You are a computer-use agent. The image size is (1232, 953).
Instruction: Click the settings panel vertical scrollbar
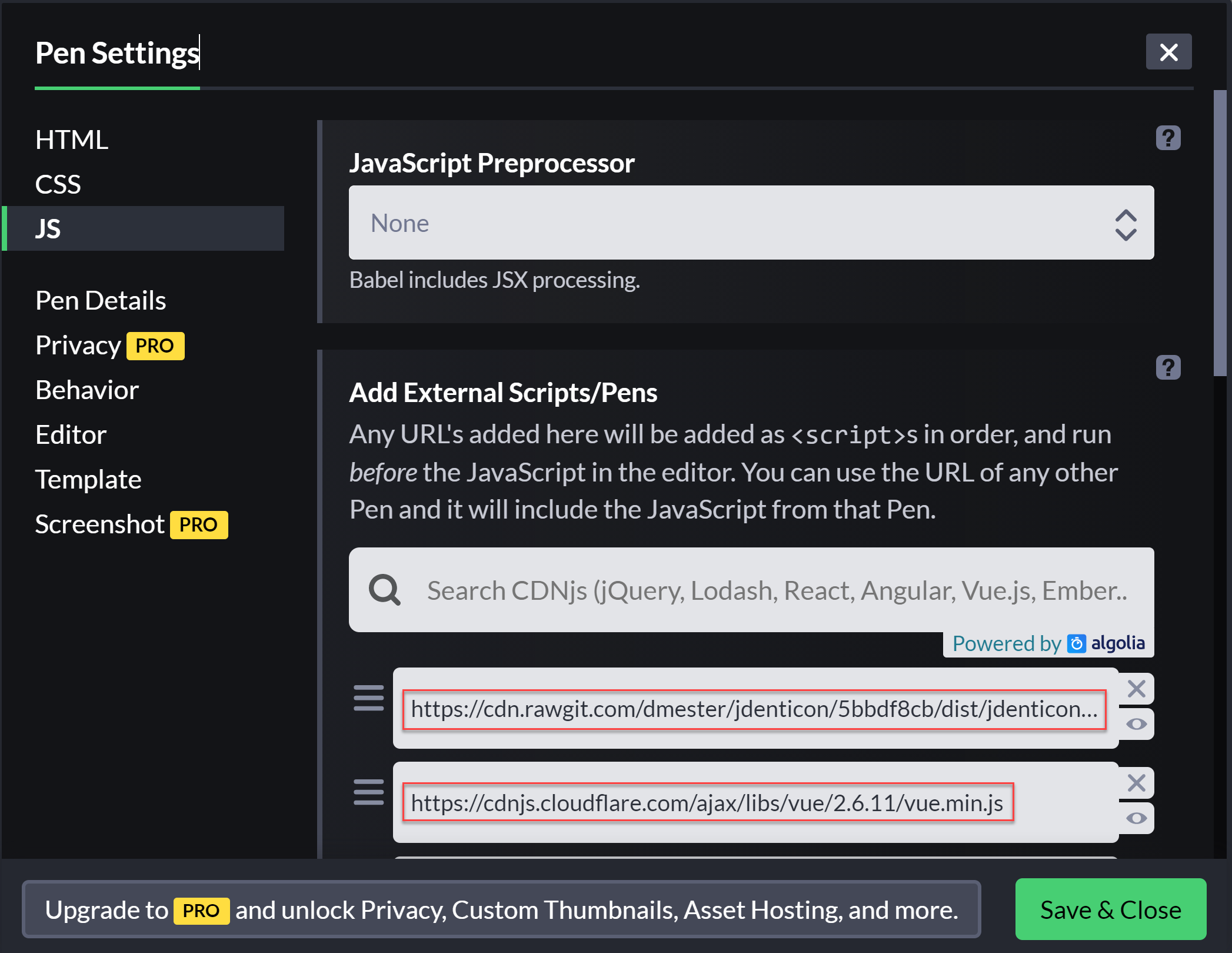[x=1219, y=233]
